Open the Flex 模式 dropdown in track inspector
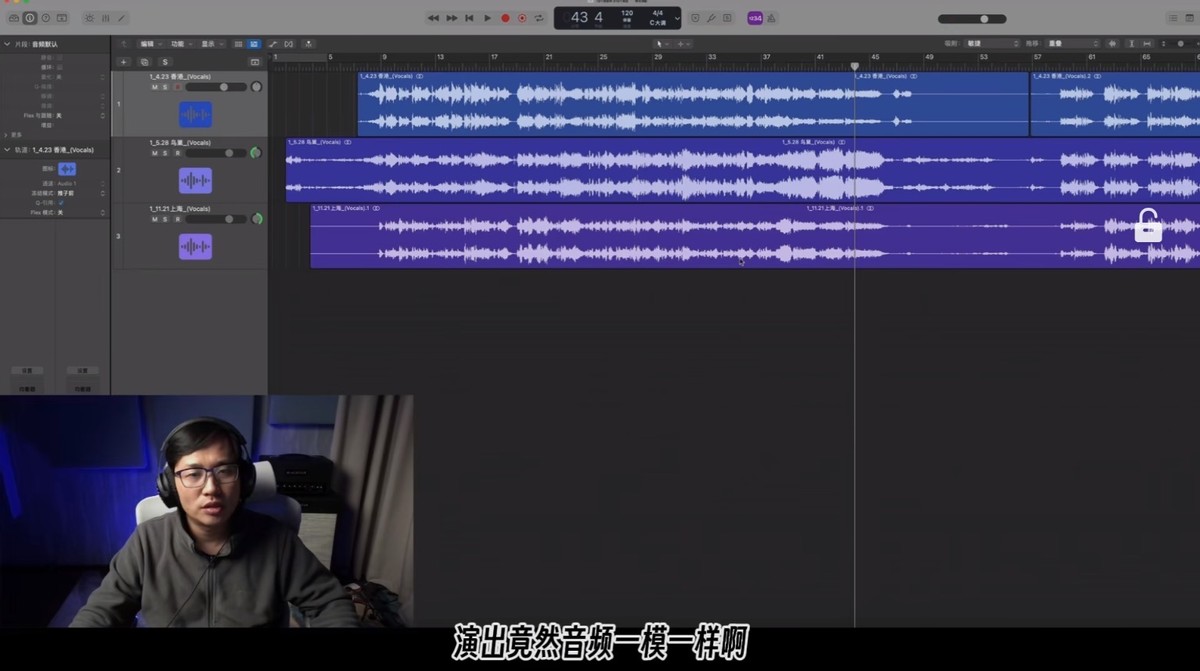Screen dimensions: 1200x671 pyautogui.click(x=80, y=212)
